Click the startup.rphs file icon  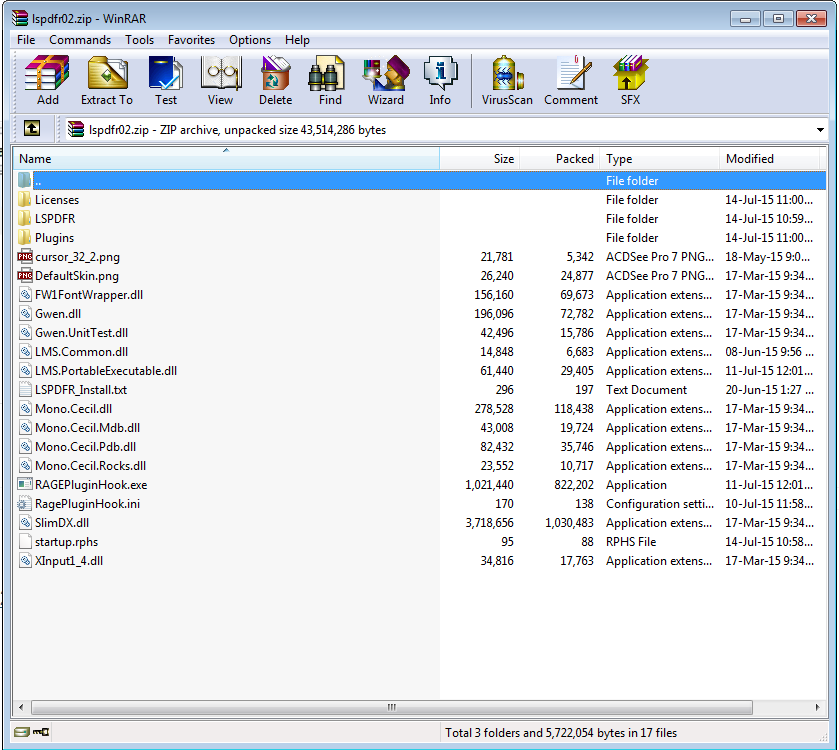click(25, 542)
